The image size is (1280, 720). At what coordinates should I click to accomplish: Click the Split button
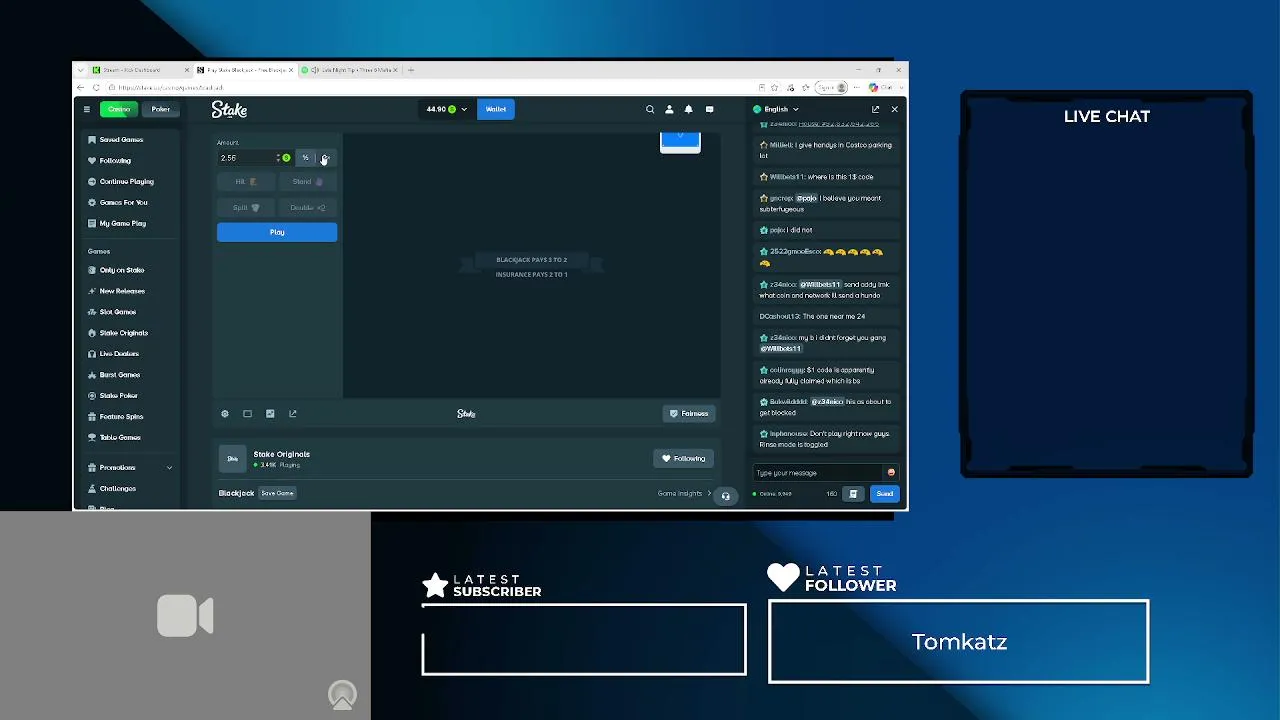tap(246, 208)
